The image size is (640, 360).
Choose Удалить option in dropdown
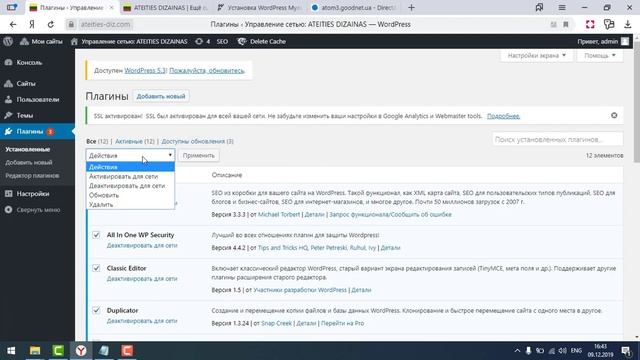coord(130,204)
